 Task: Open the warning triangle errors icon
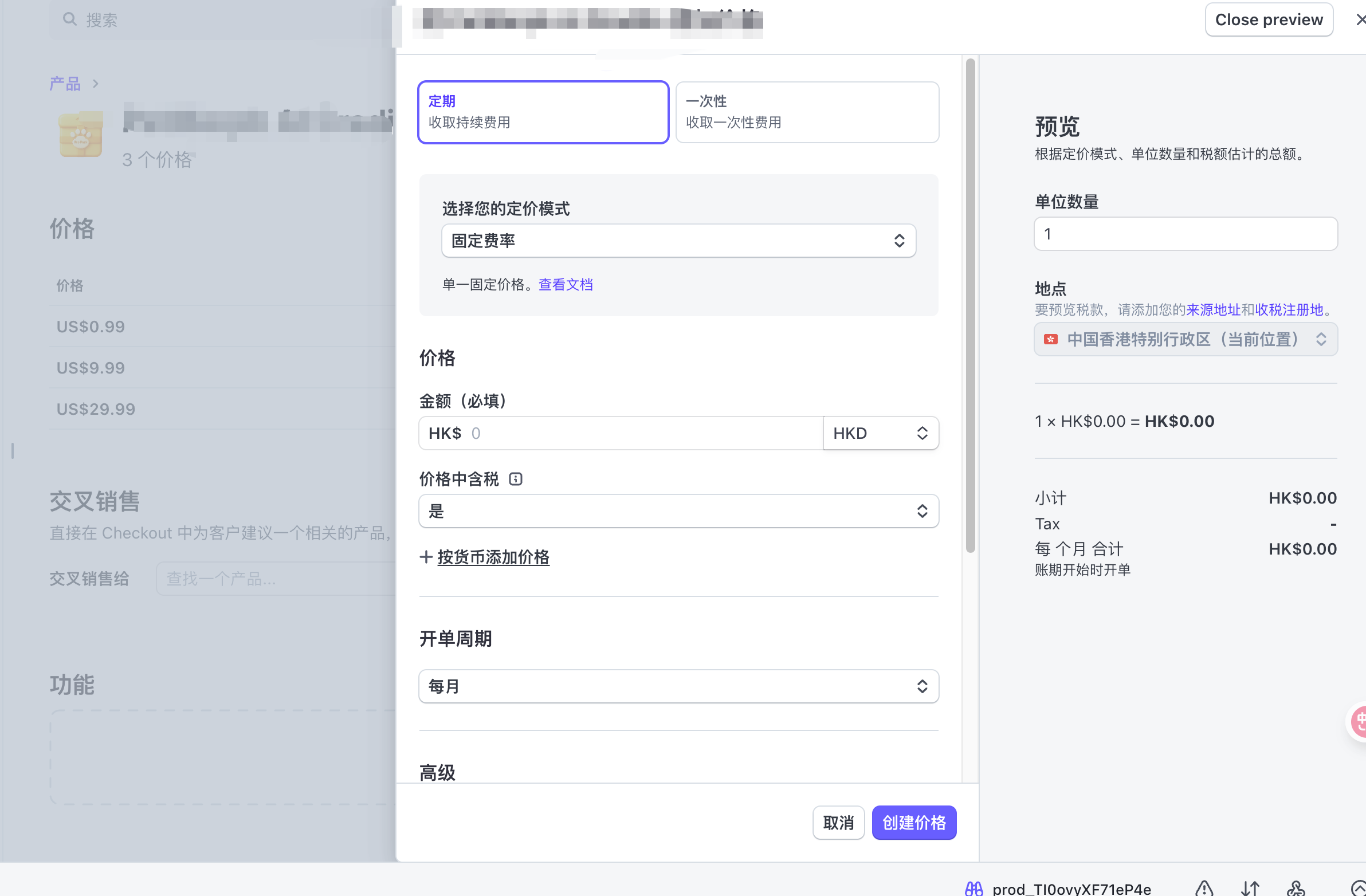[1204, 889]
